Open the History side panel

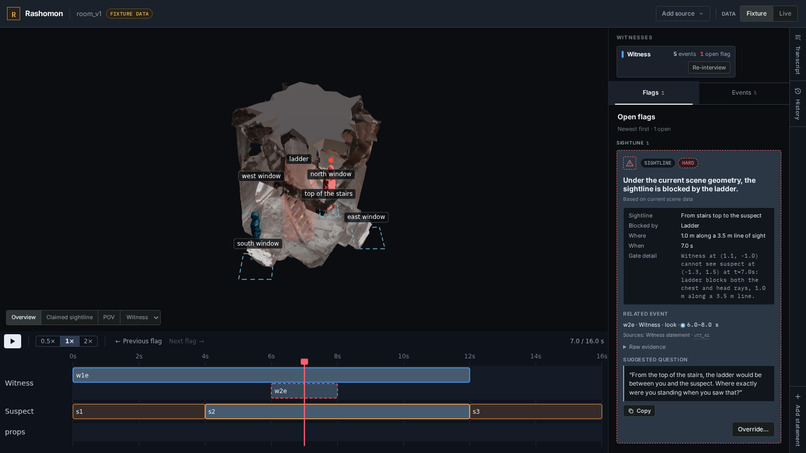798,104
